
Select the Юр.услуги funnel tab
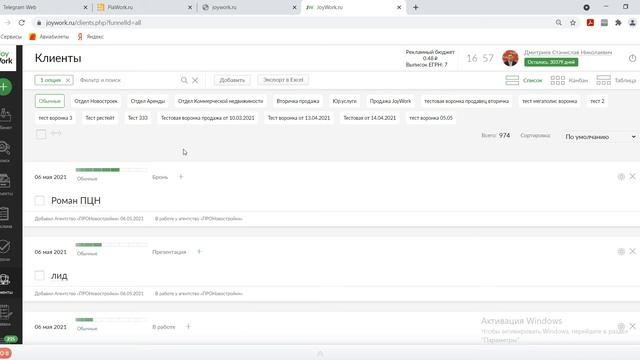(344, 101)
